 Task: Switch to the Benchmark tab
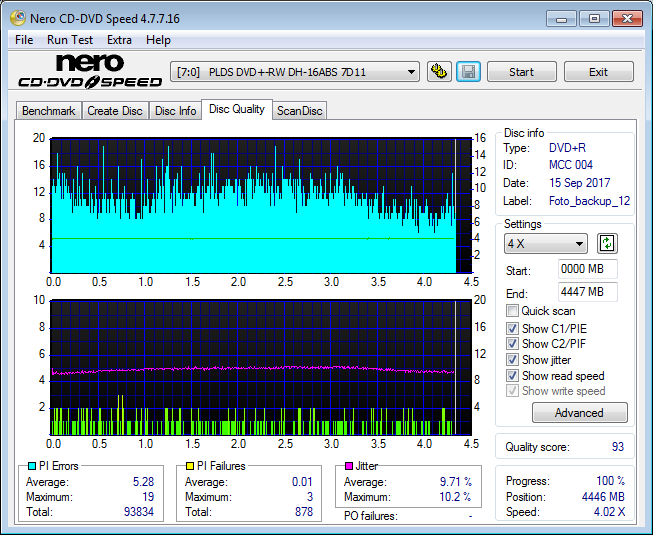coord(49,111)
